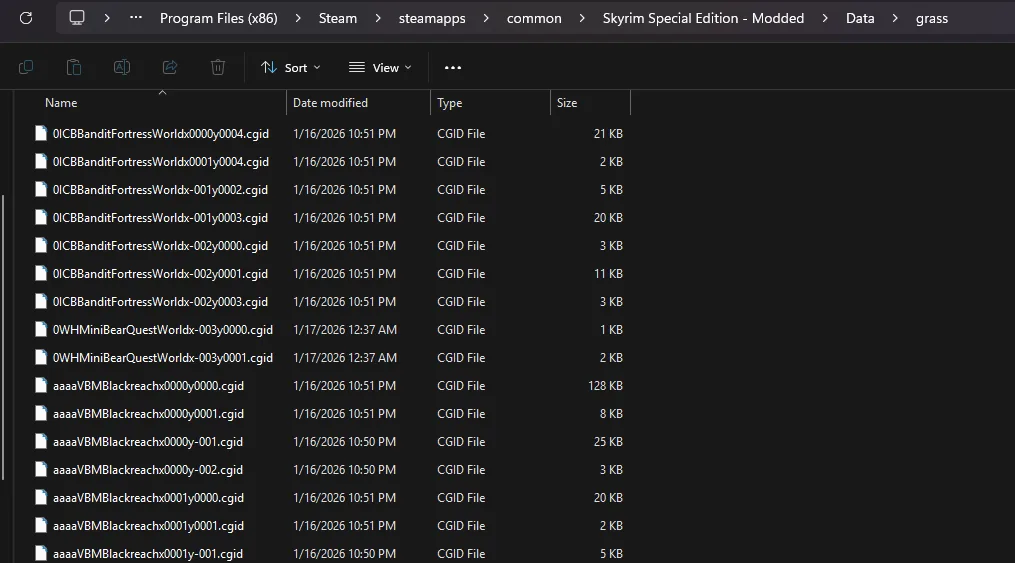Go to common folder breadcrumb
This screenshot has width=1015, height=563.
[x=534, y=18]
